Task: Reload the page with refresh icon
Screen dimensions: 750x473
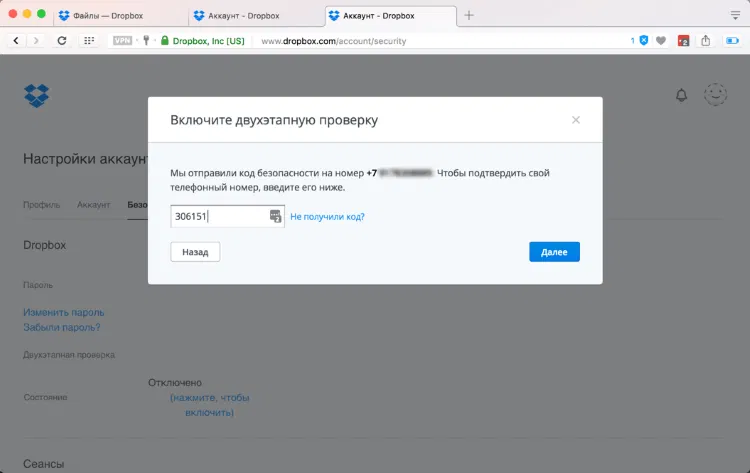Action: tap(62, 41)
